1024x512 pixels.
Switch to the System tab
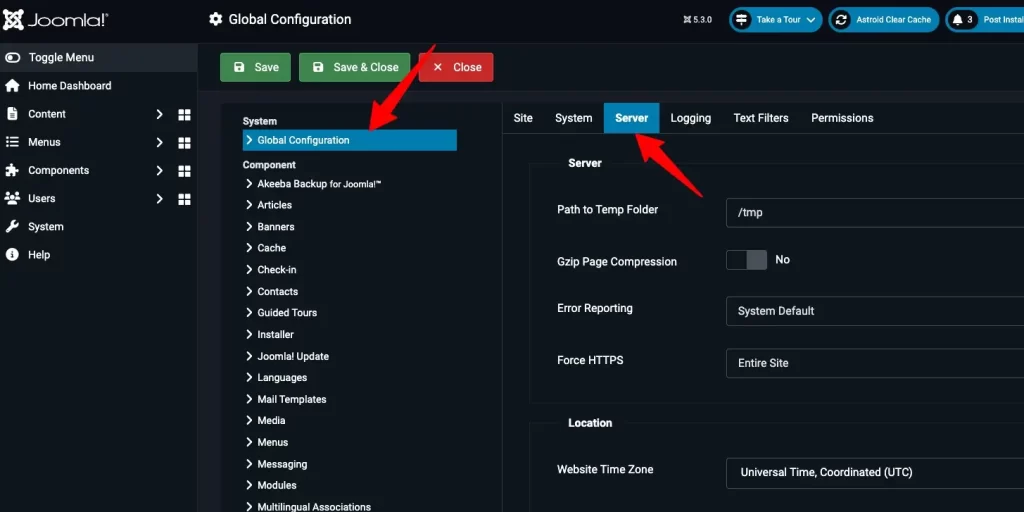[x=573, y=118]
